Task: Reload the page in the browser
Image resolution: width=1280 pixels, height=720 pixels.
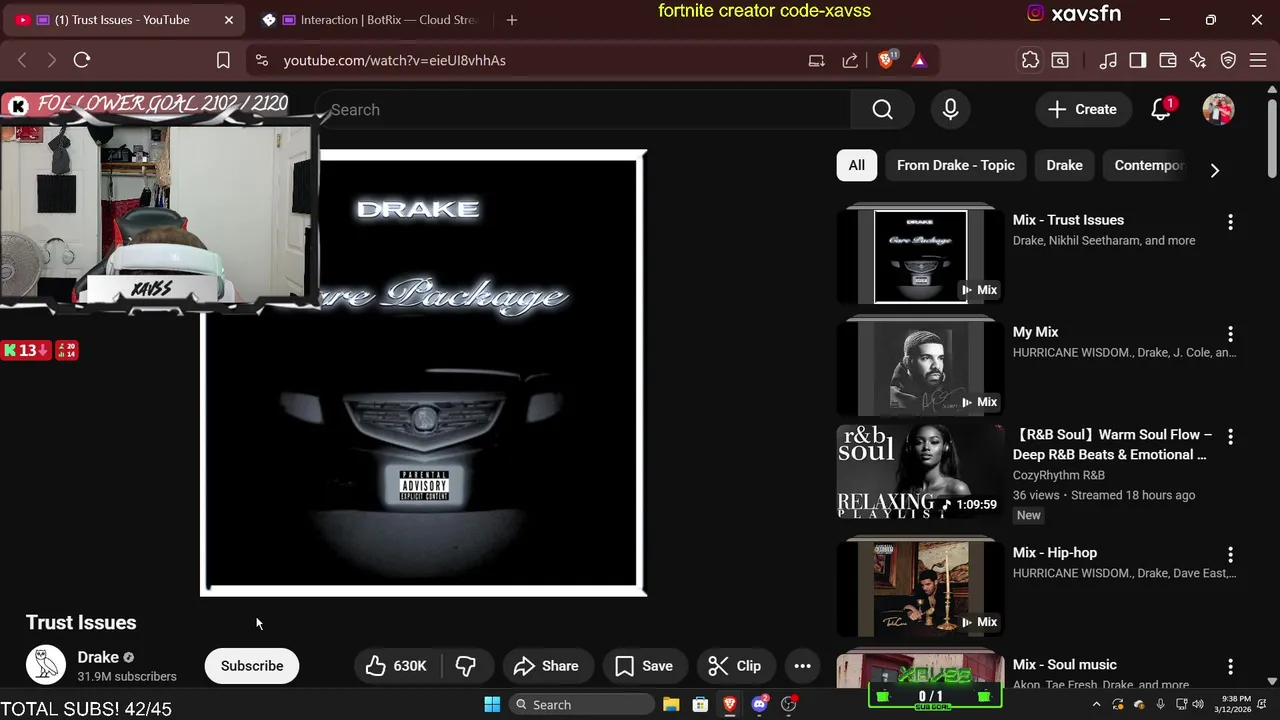Action: (x=82, y=60)
